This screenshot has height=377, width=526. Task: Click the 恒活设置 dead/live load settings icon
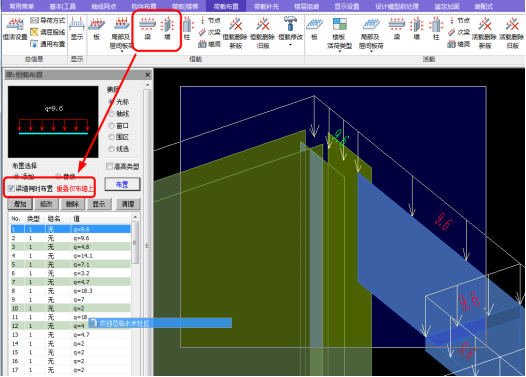[15, 30]
